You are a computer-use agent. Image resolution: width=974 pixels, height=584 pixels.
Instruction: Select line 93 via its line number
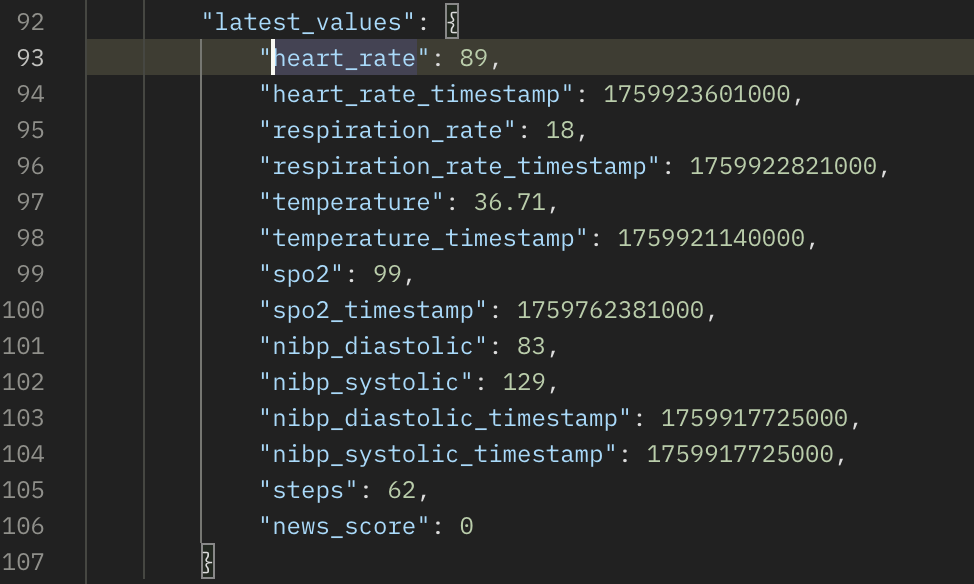[x=31, y=58]
